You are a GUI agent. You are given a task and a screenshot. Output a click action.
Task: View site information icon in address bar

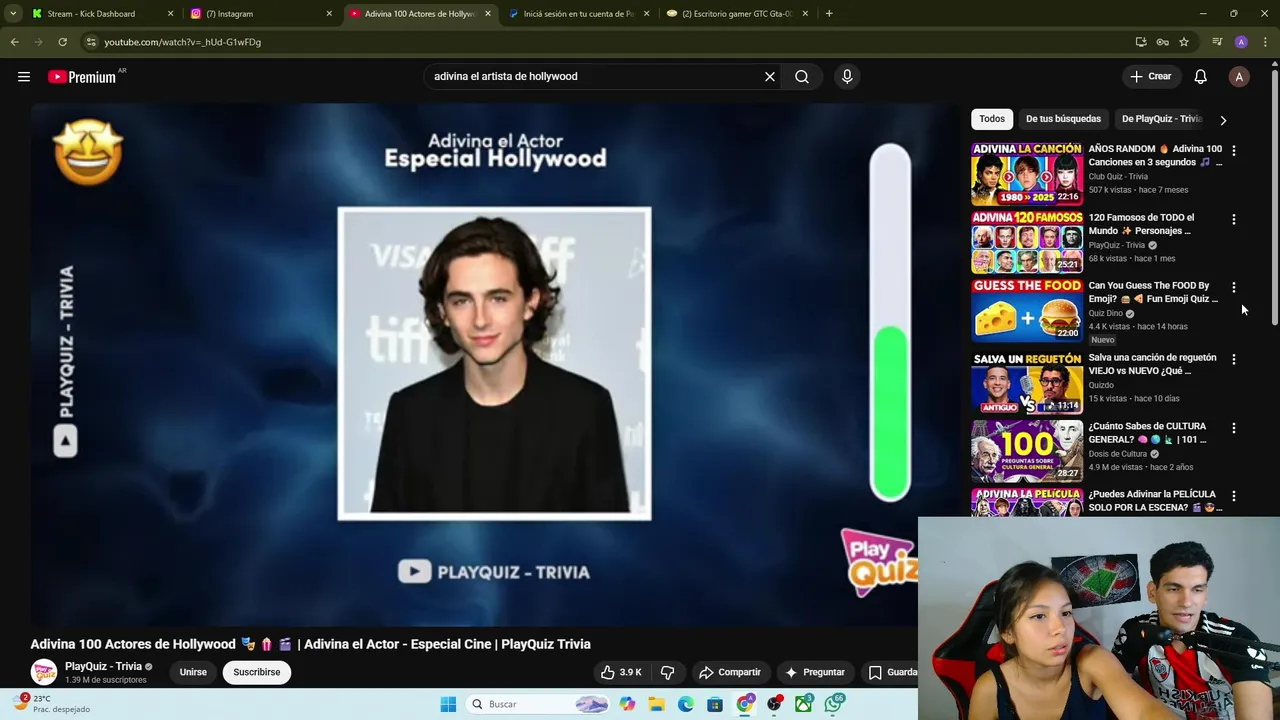click(91, 42)
